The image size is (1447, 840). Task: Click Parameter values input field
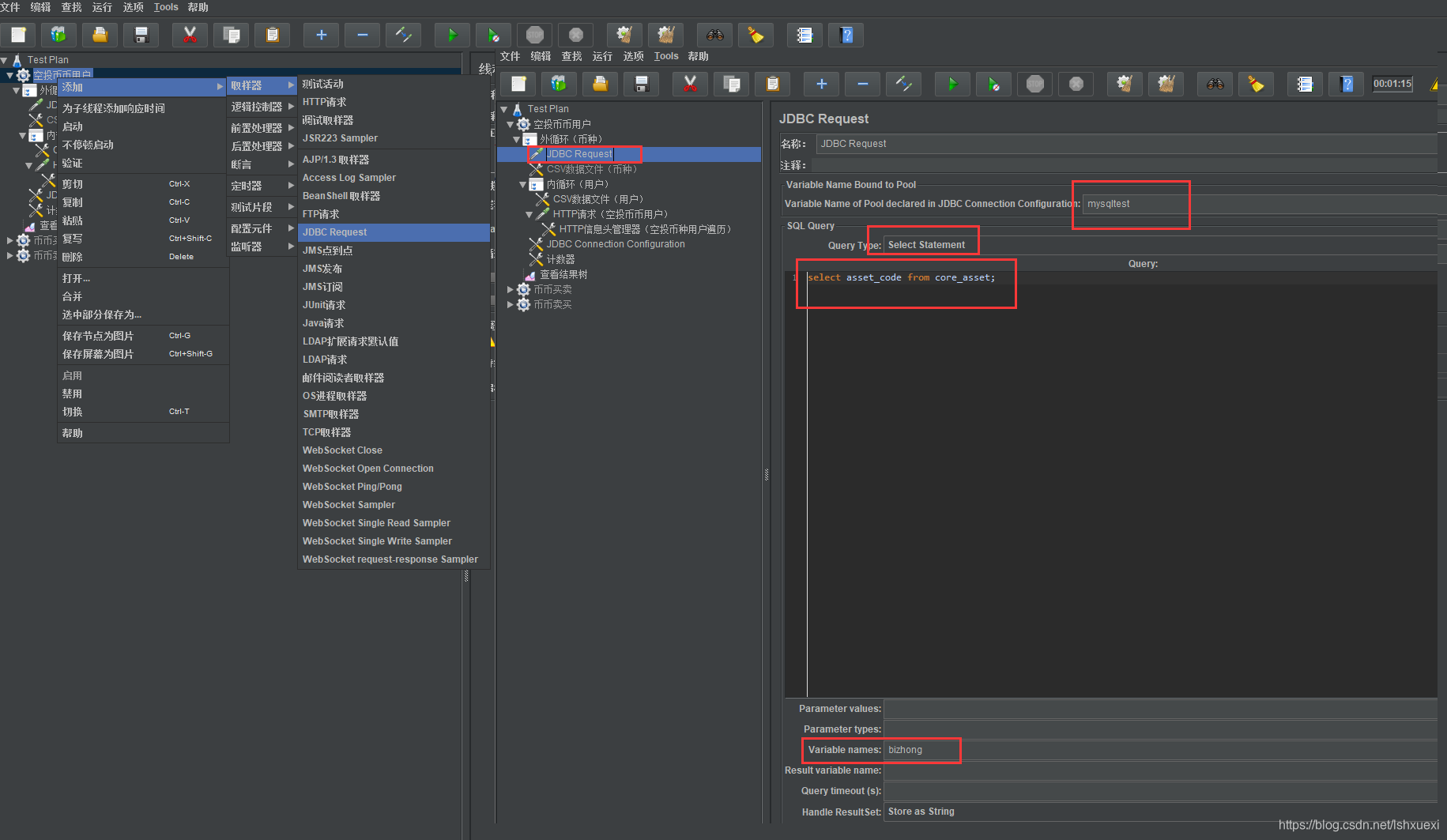[x=1160, y=709]
